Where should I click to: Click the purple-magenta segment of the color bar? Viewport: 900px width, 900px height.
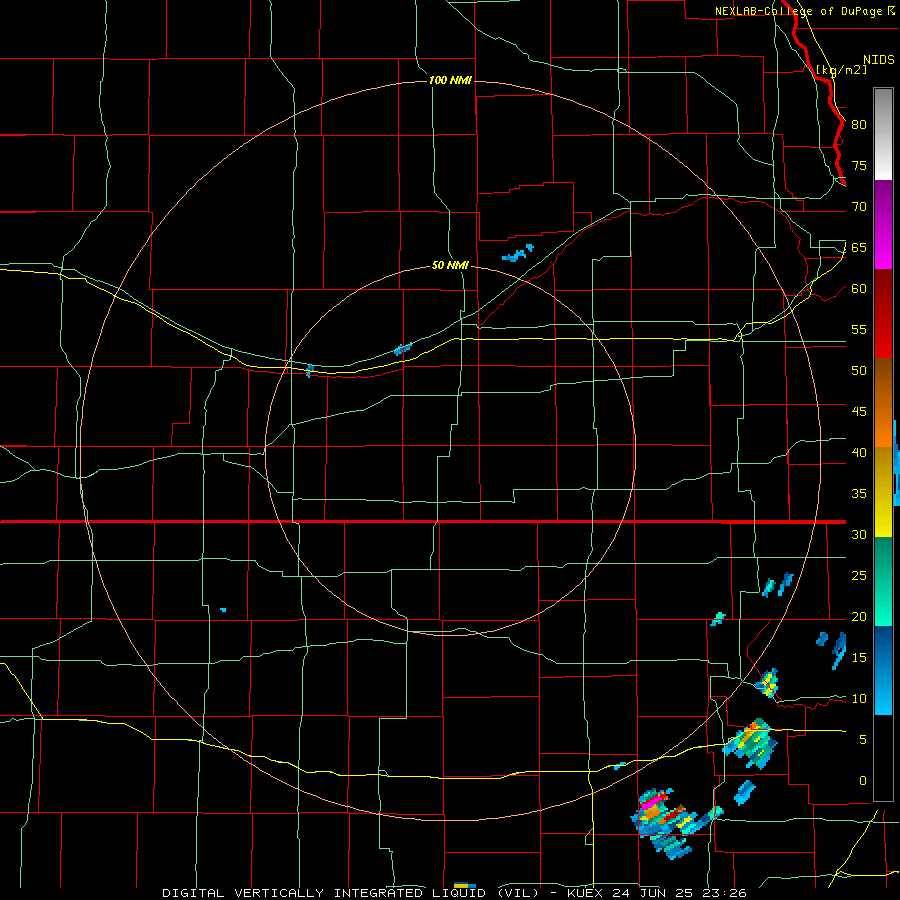tap(883, 224)
